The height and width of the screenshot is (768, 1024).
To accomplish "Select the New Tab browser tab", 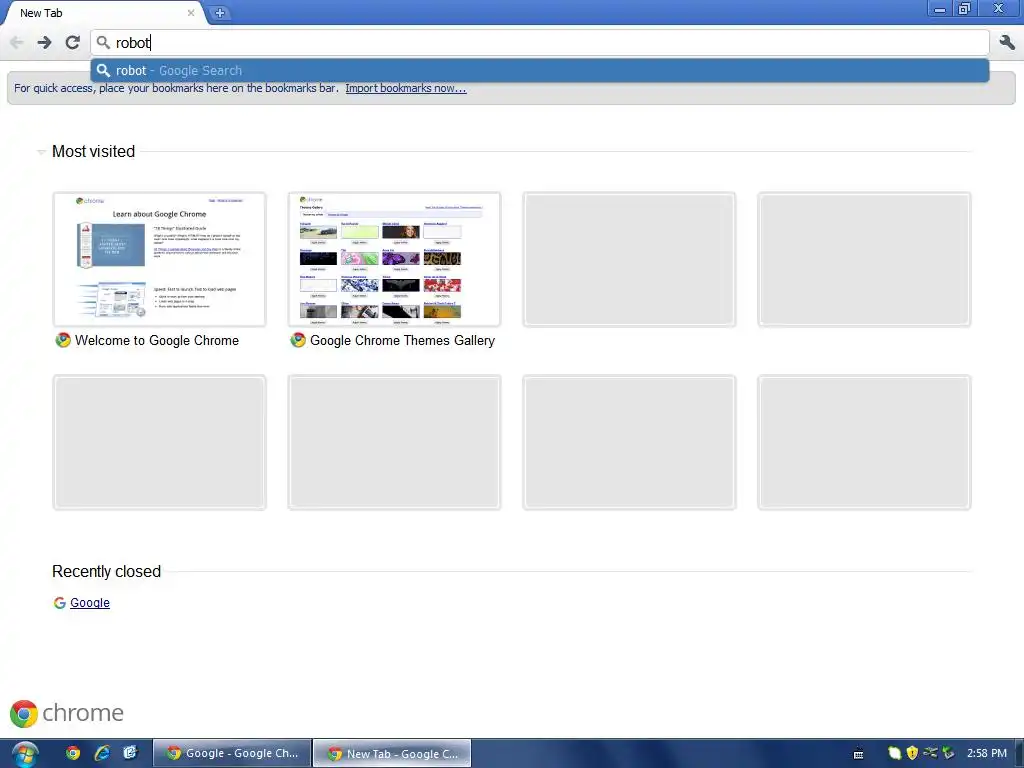I will point(104,13).
